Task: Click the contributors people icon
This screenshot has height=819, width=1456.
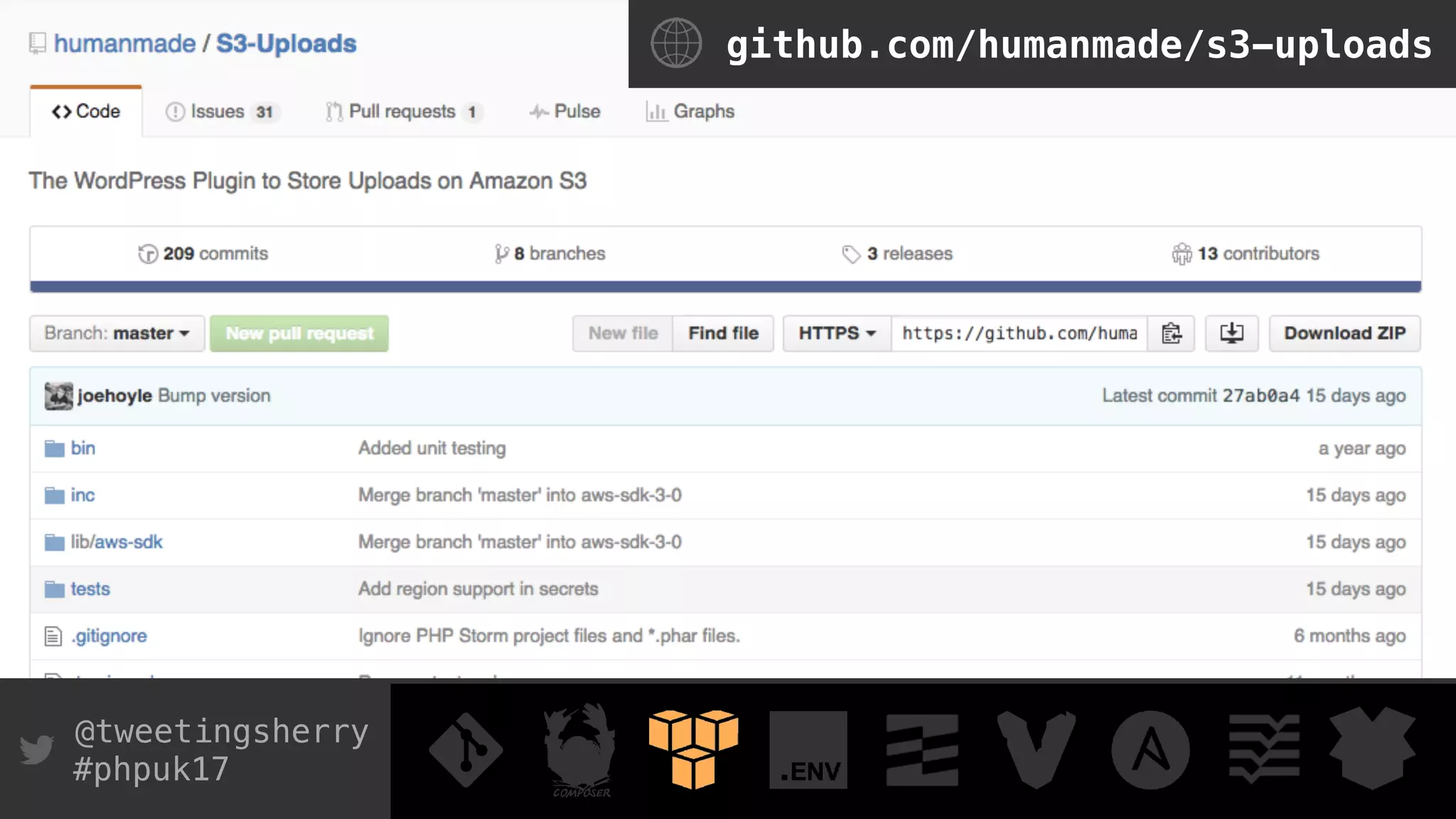Action: point(1182,254)
